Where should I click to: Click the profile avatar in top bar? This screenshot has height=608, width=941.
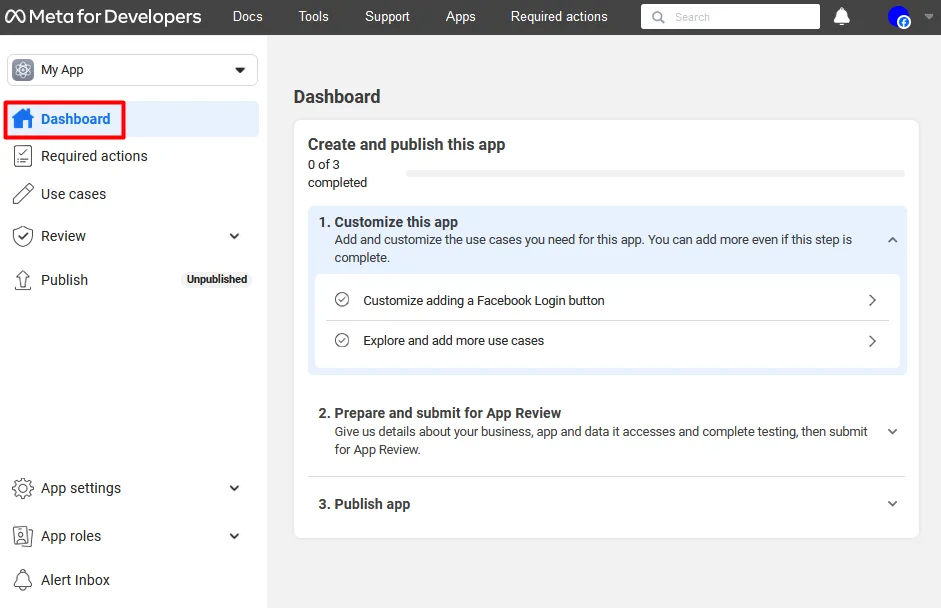coord(898,16)
